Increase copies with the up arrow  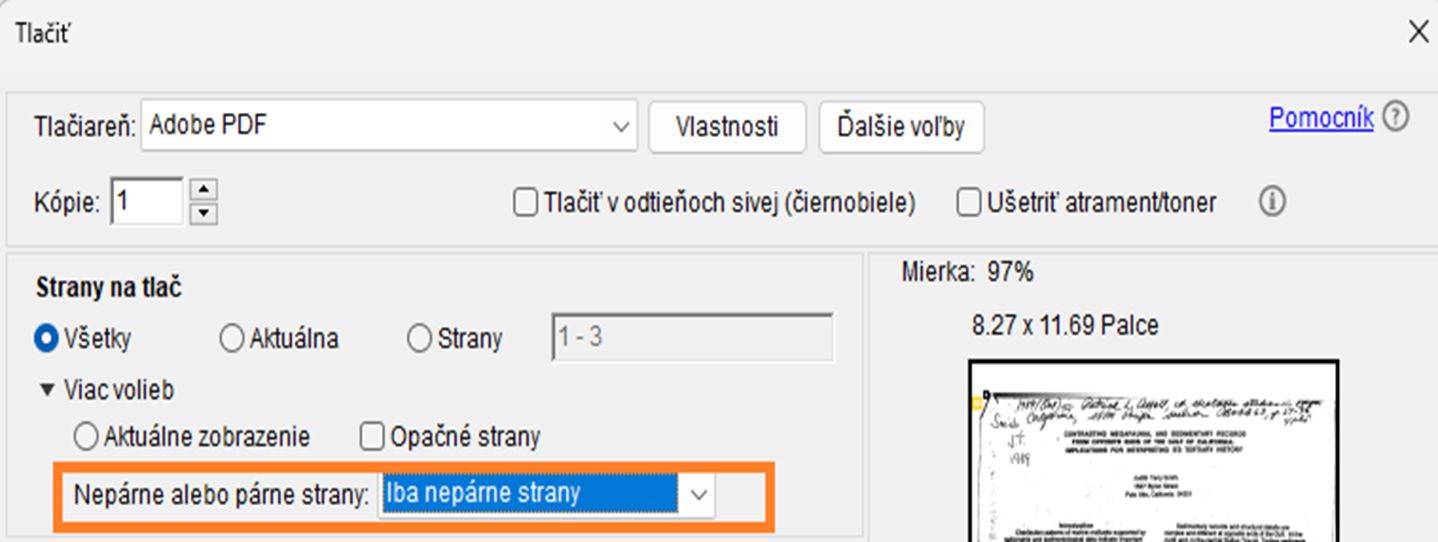(x=204, y=190)
